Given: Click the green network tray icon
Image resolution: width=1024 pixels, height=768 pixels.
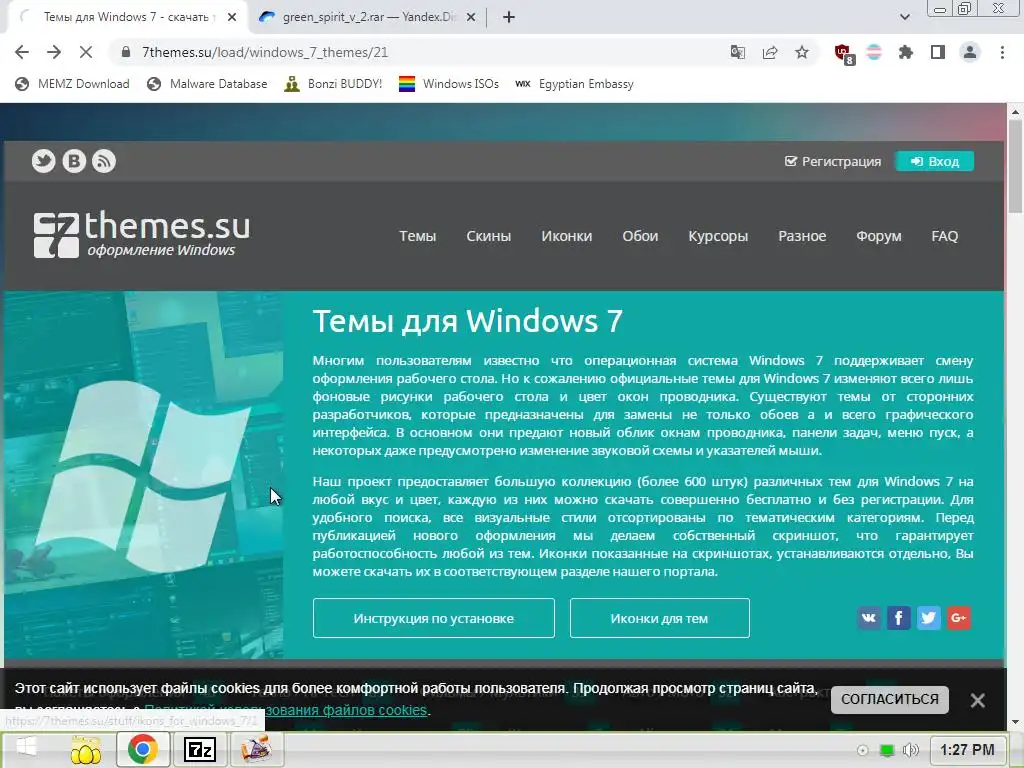Looking at the screenshot, I should [x=887, y=750].
